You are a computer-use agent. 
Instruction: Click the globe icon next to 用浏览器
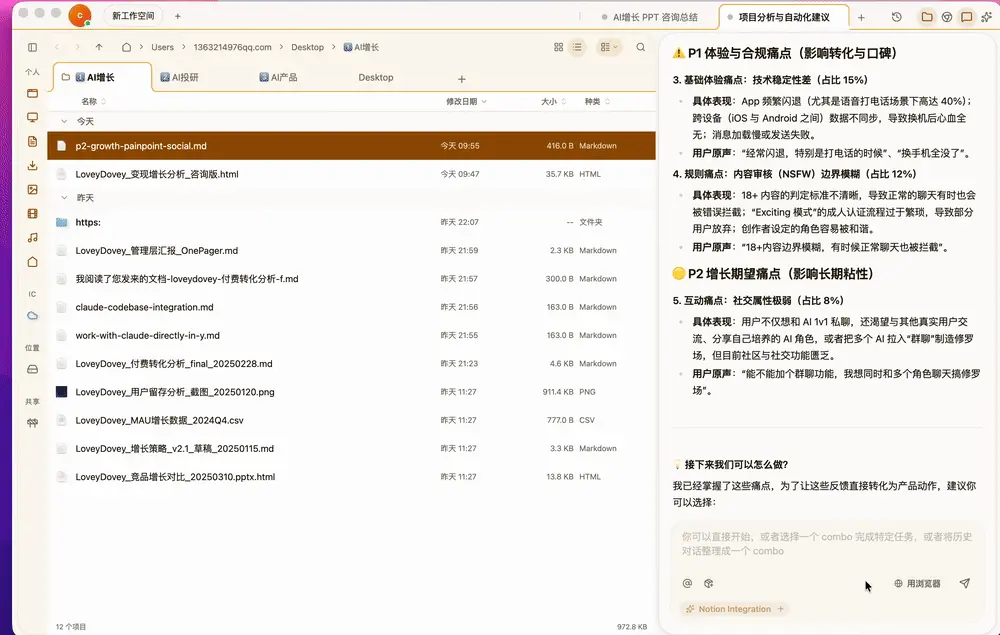[899, 583]
